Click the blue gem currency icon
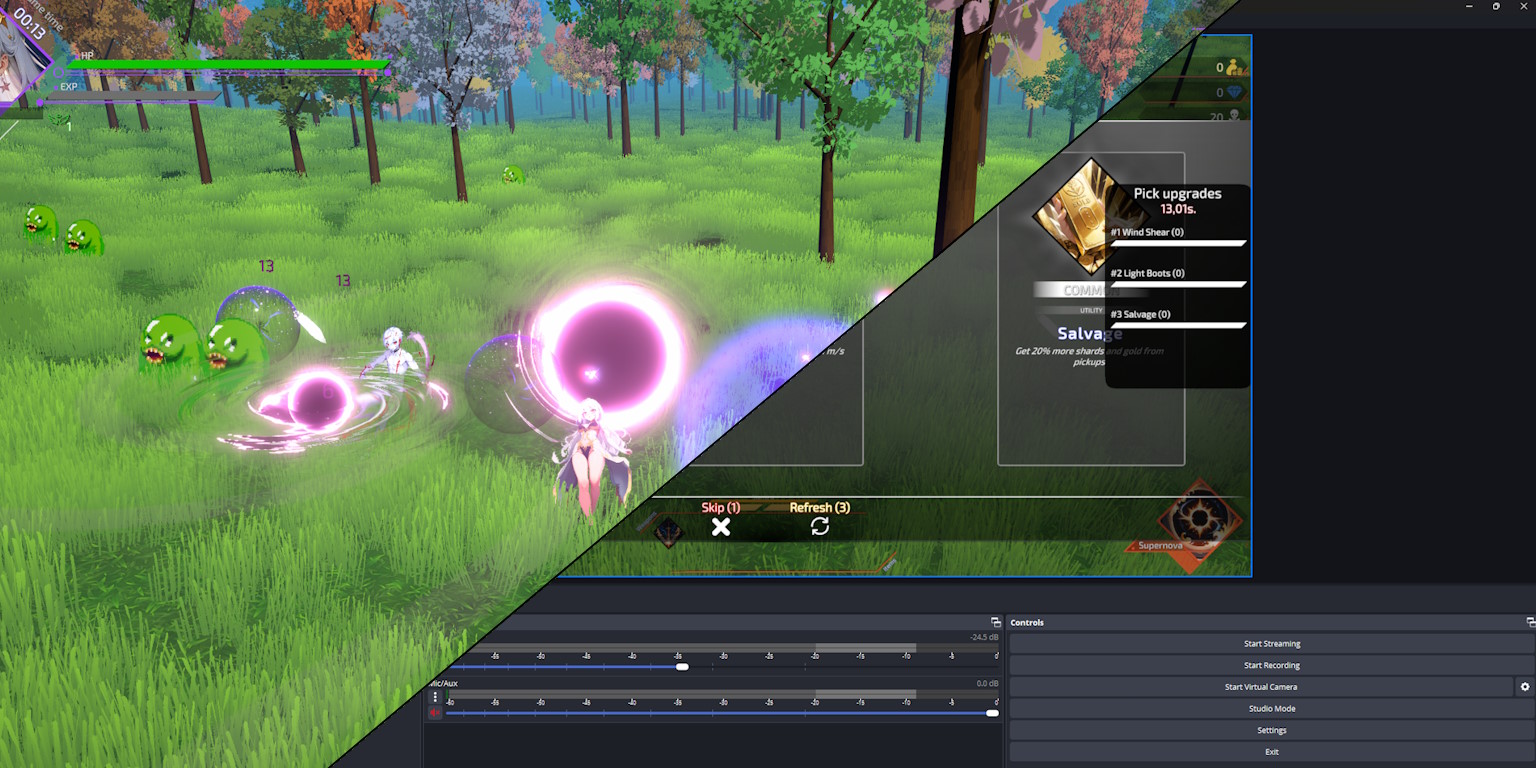The height and width of the screenshot is (768, 1536). [x=1234, y=92]
